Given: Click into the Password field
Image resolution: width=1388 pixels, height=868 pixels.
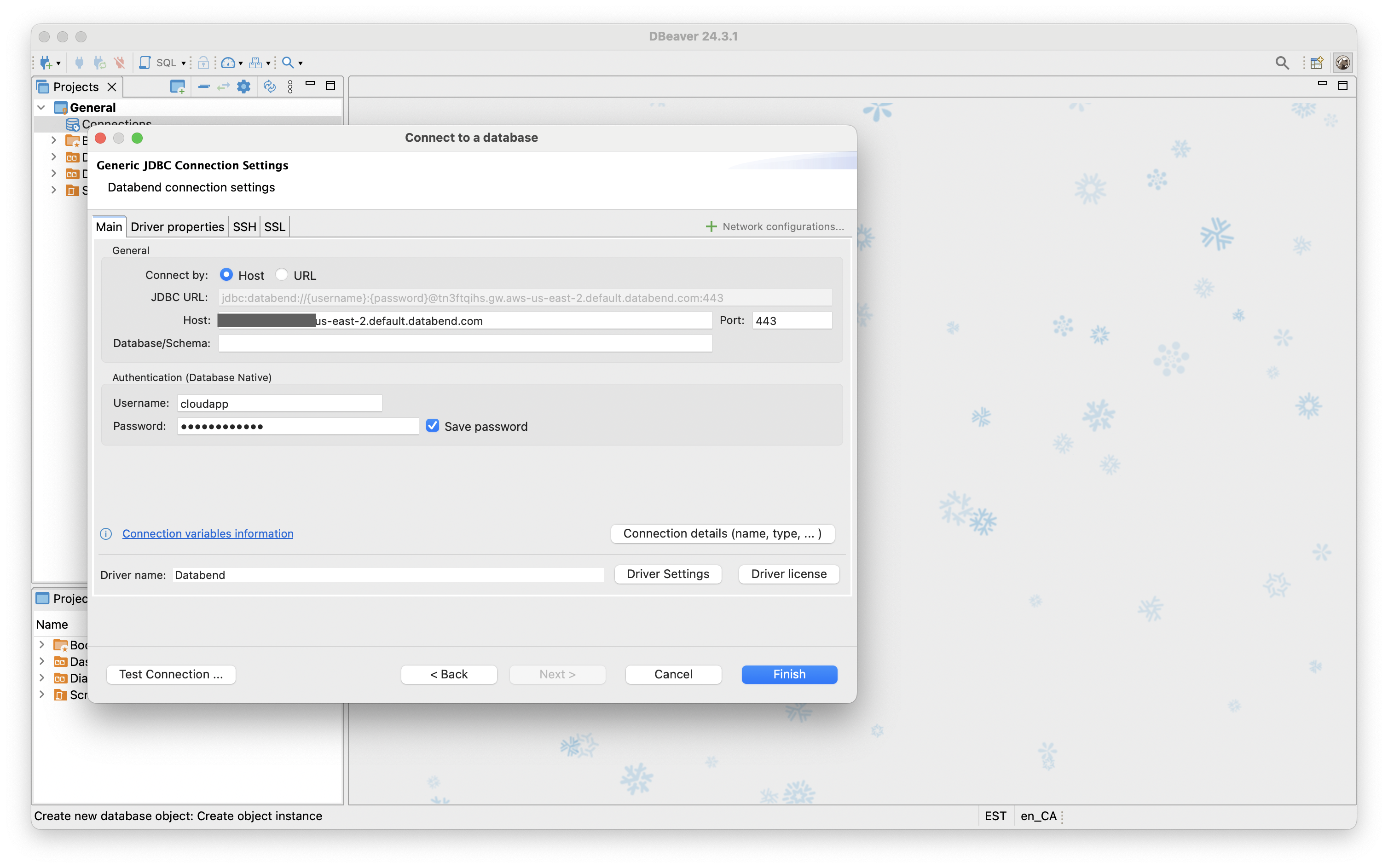Looking at the screenshot, I should pyautogui.click(x=297, y=426).
